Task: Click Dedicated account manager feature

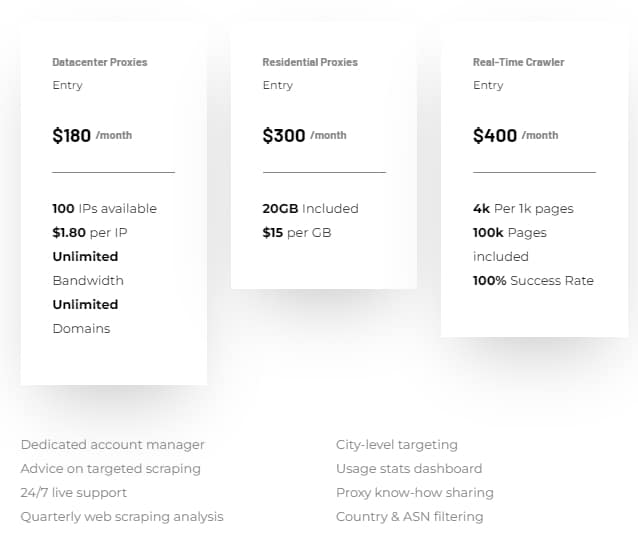Action: click(113, 445)
